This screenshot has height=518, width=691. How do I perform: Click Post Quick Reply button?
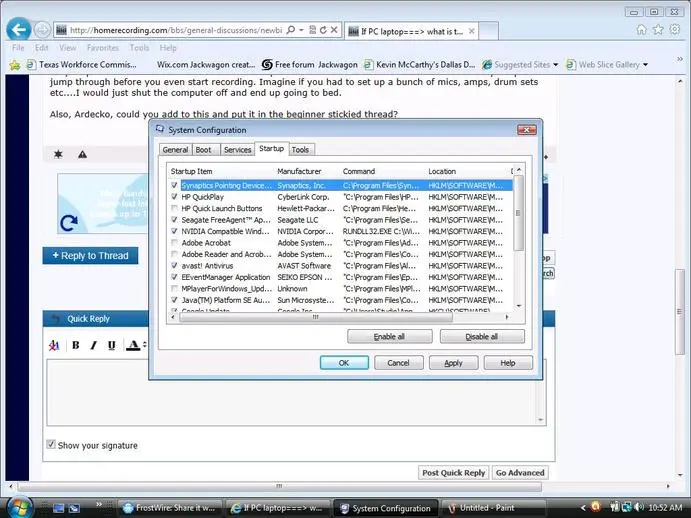453,473
